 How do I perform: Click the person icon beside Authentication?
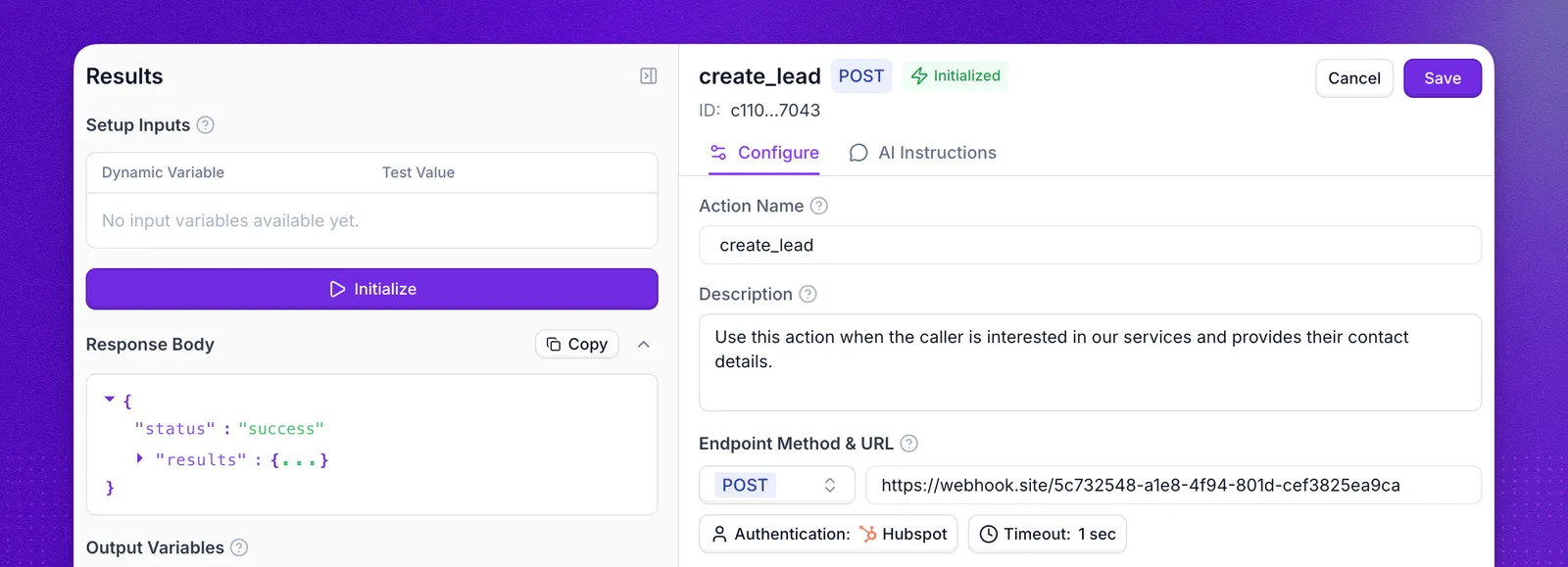(719, 534)
